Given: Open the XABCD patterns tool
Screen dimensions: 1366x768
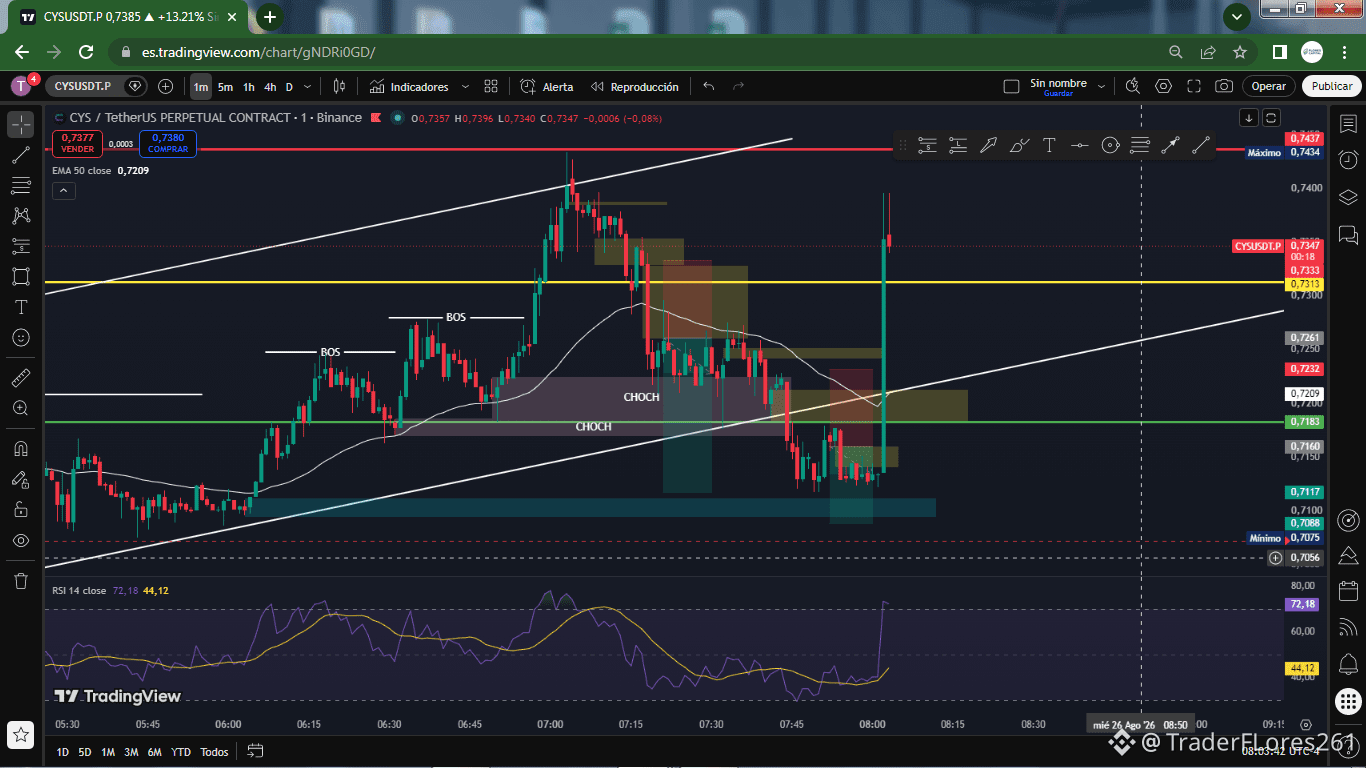Looking at the screenshot, I should click(x=21, y=215).
